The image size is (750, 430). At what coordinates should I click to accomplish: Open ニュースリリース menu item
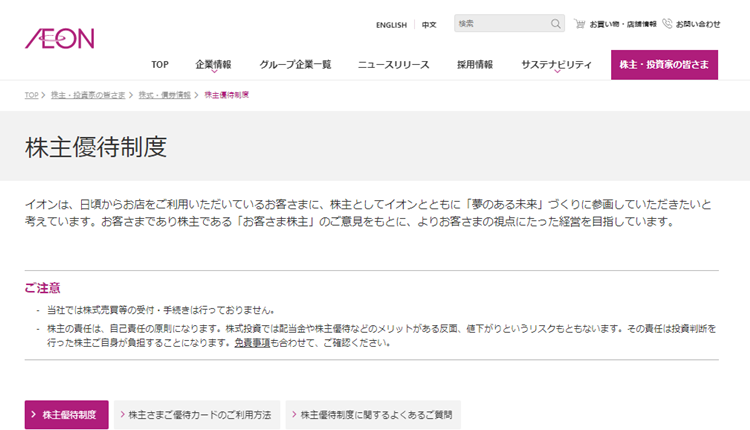[x=394, y=65]
